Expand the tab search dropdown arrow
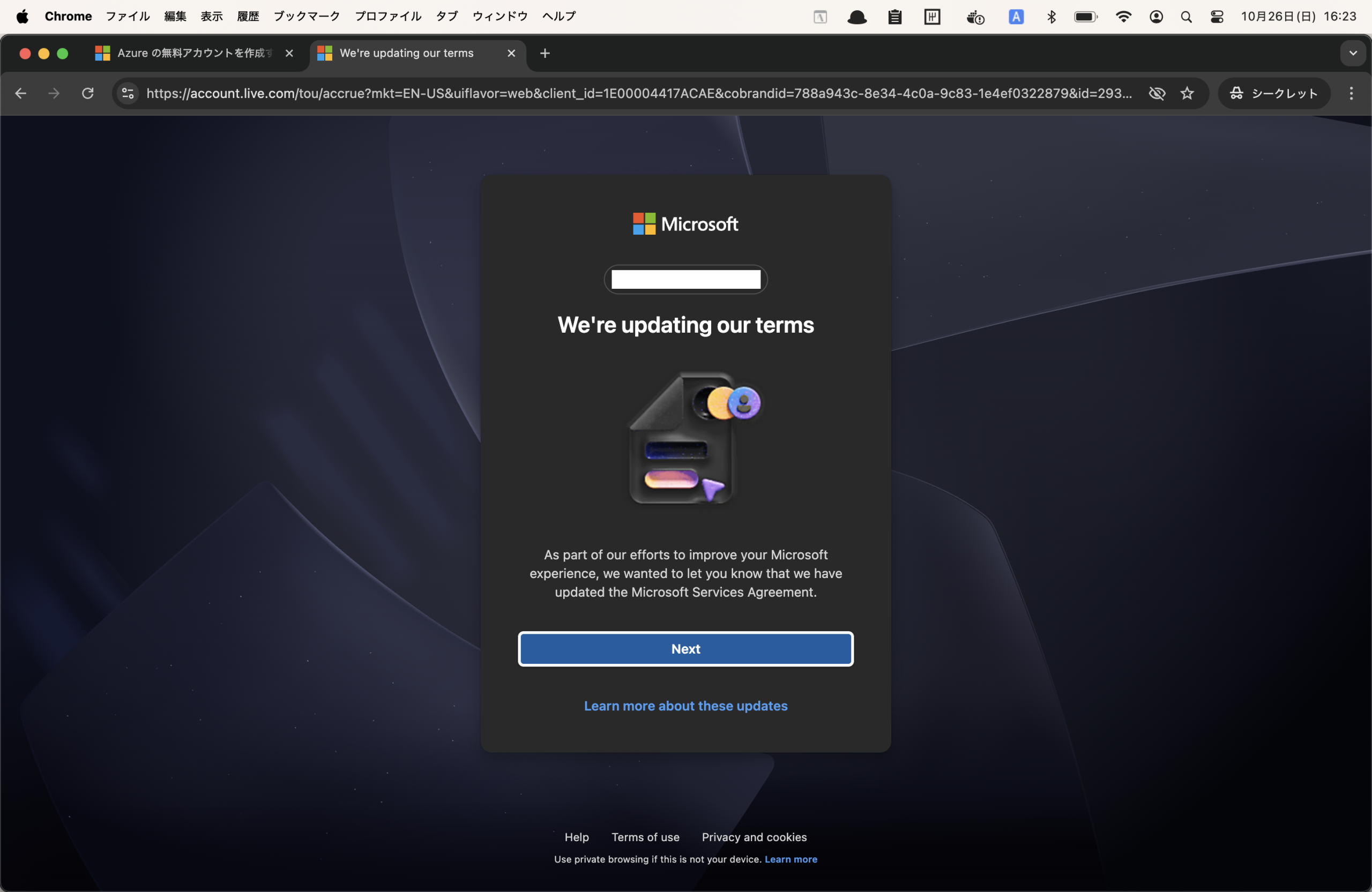1372x892 pixels. pos(1353,54)
